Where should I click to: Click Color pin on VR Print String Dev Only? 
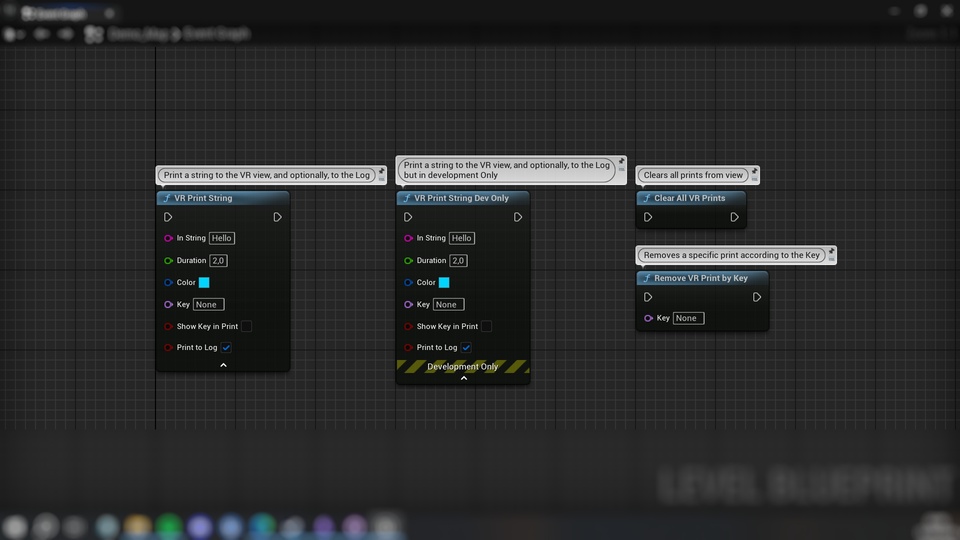[x=408, y=283]
